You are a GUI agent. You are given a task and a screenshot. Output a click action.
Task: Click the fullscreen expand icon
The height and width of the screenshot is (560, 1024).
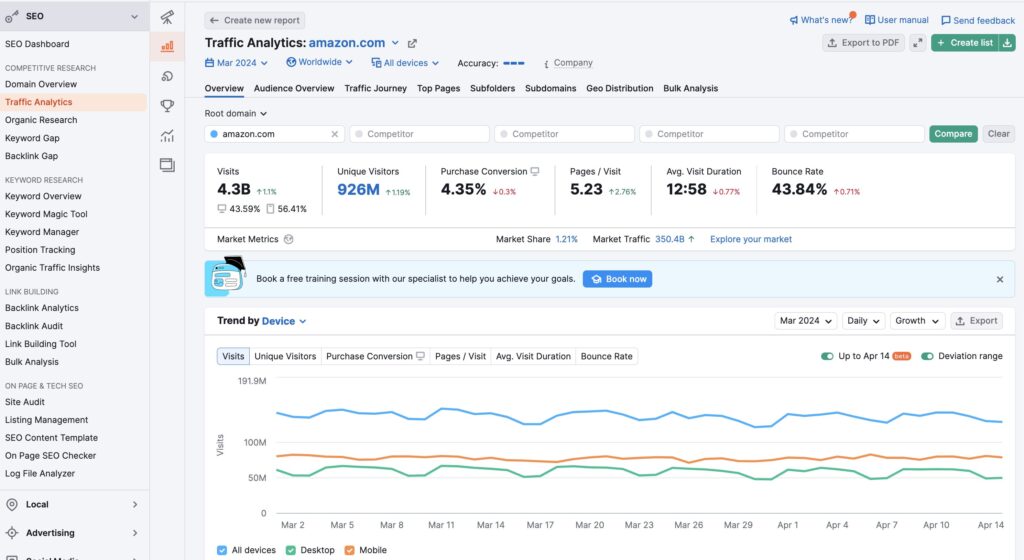pyautogui.click(x=918, y=42)
